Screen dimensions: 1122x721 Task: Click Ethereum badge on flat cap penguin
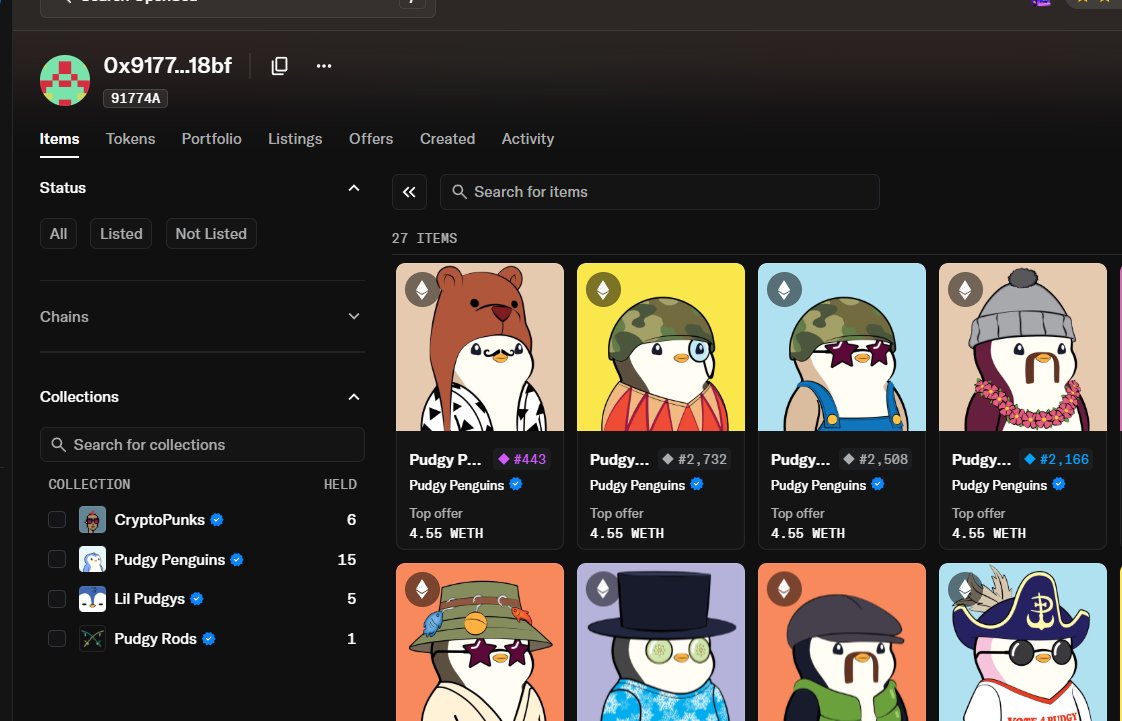pyautogui.click(x=784, y=589)
